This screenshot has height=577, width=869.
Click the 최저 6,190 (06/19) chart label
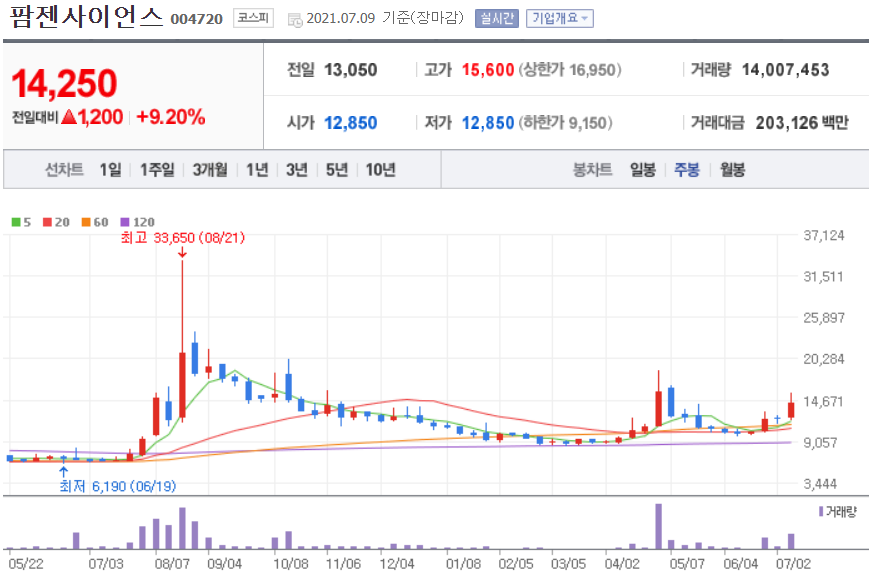click(x=117, y=486)
